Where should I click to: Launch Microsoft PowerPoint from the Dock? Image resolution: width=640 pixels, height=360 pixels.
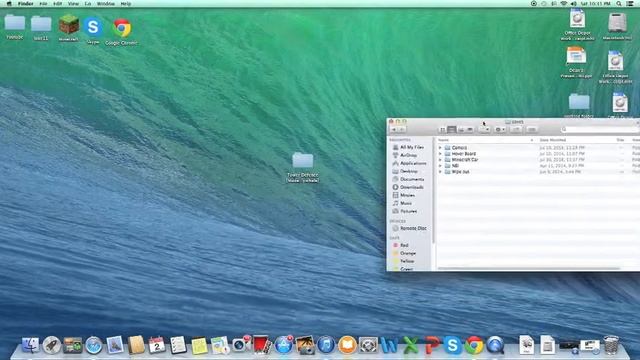click(432, 345)
